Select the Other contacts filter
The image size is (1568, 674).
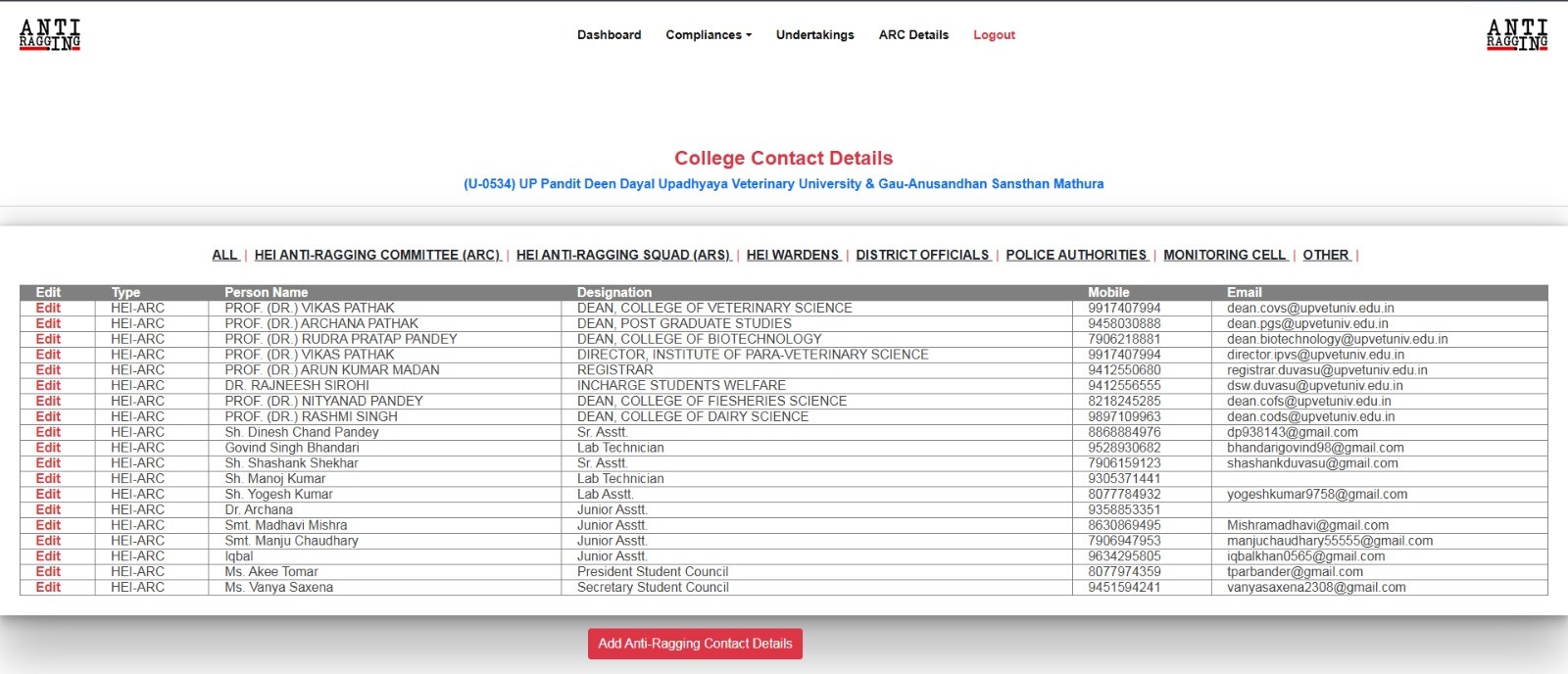[x=1326, y=255]
